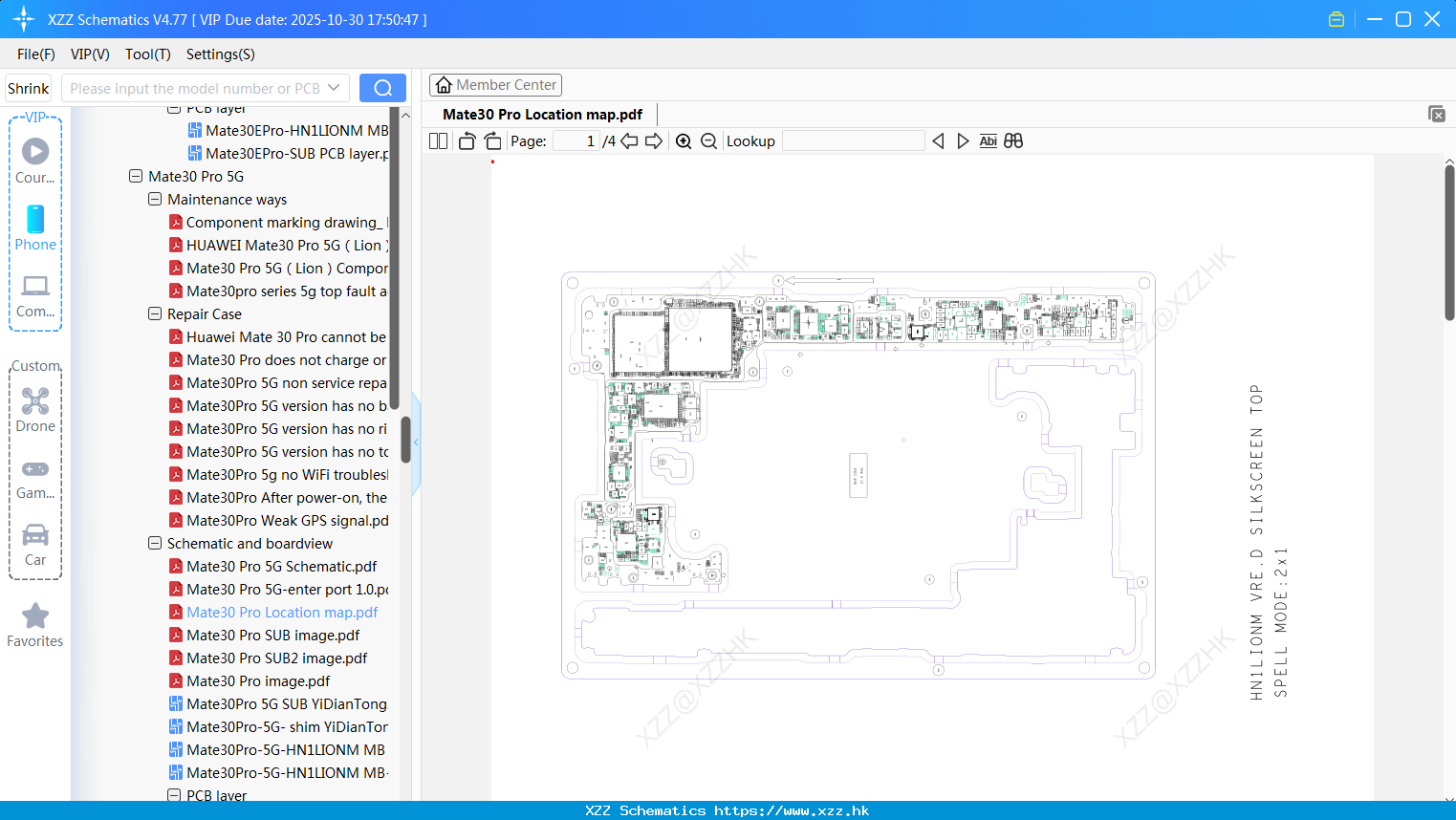Open Mate30Pro 5G SUB YiDianTong file
The width and height of the screenshot is (1456, 820).
[x=278, y=703]
